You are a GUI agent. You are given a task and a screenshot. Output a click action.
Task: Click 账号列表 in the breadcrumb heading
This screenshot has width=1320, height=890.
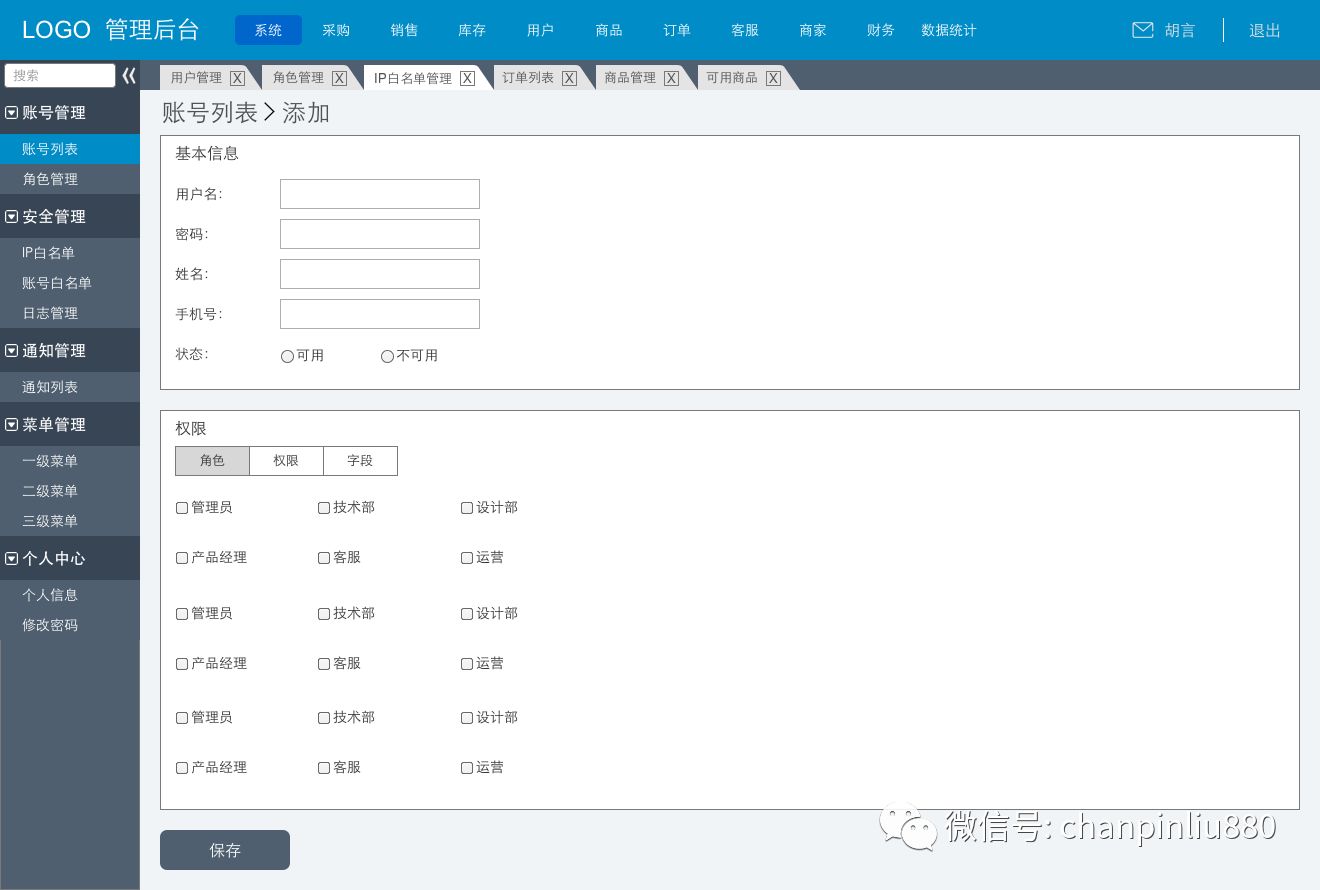(210, 112)
